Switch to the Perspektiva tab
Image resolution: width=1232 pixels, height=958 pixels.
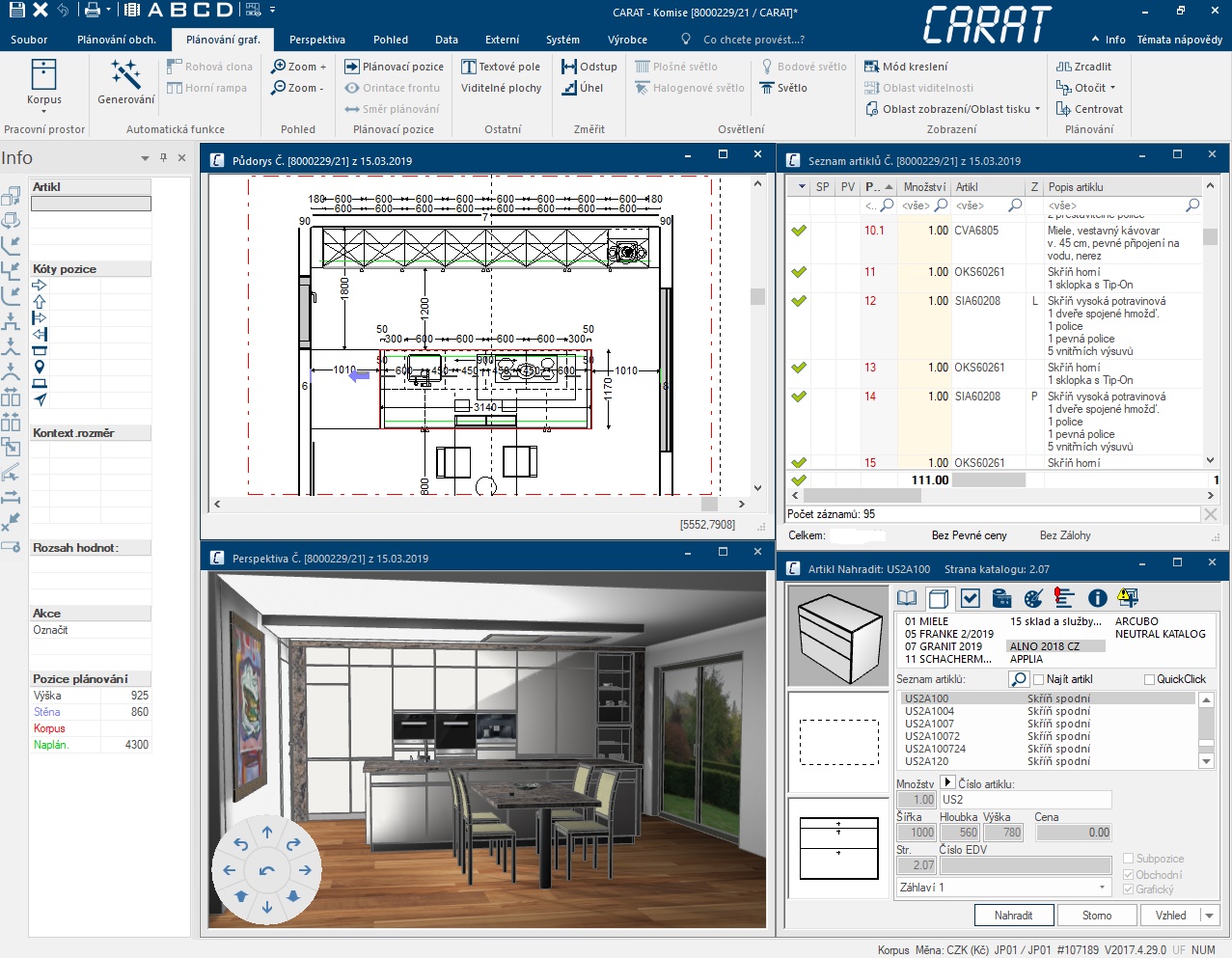317,40
